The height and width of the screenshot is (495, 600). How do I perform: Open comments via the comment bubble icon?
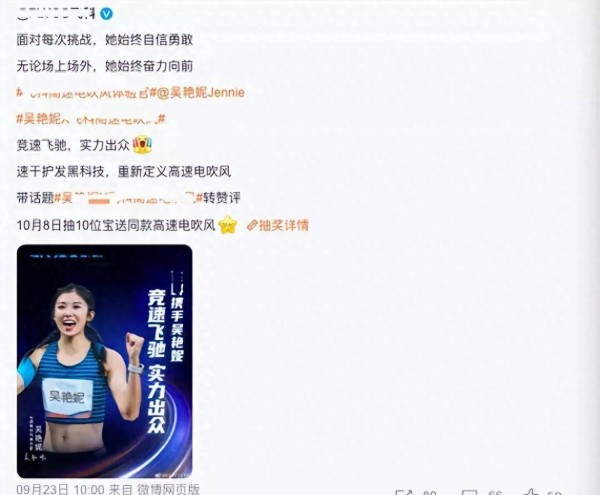pyautogui.click(x=470, y=492)
